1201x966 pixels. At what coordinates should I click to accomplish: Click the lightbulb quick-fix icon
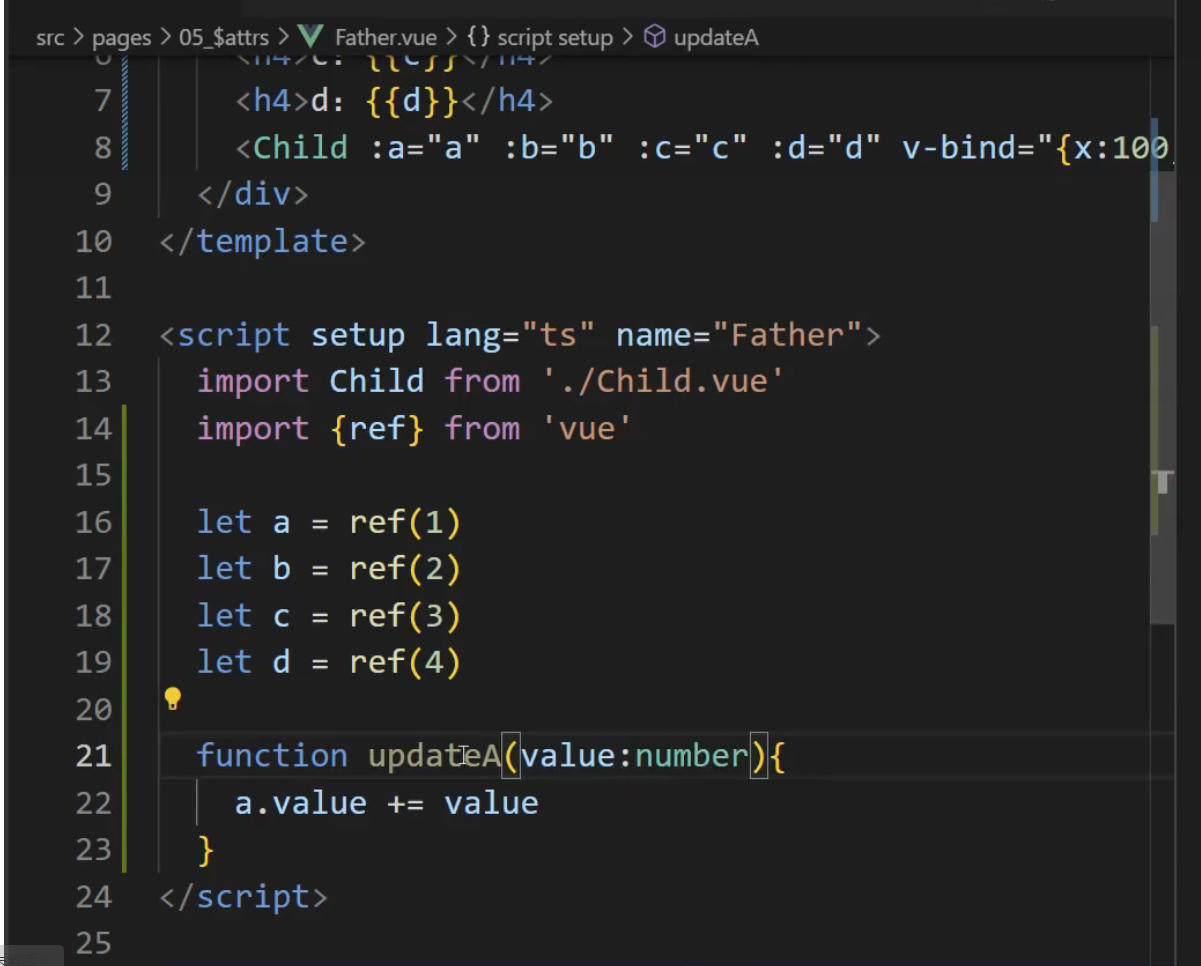172,698
